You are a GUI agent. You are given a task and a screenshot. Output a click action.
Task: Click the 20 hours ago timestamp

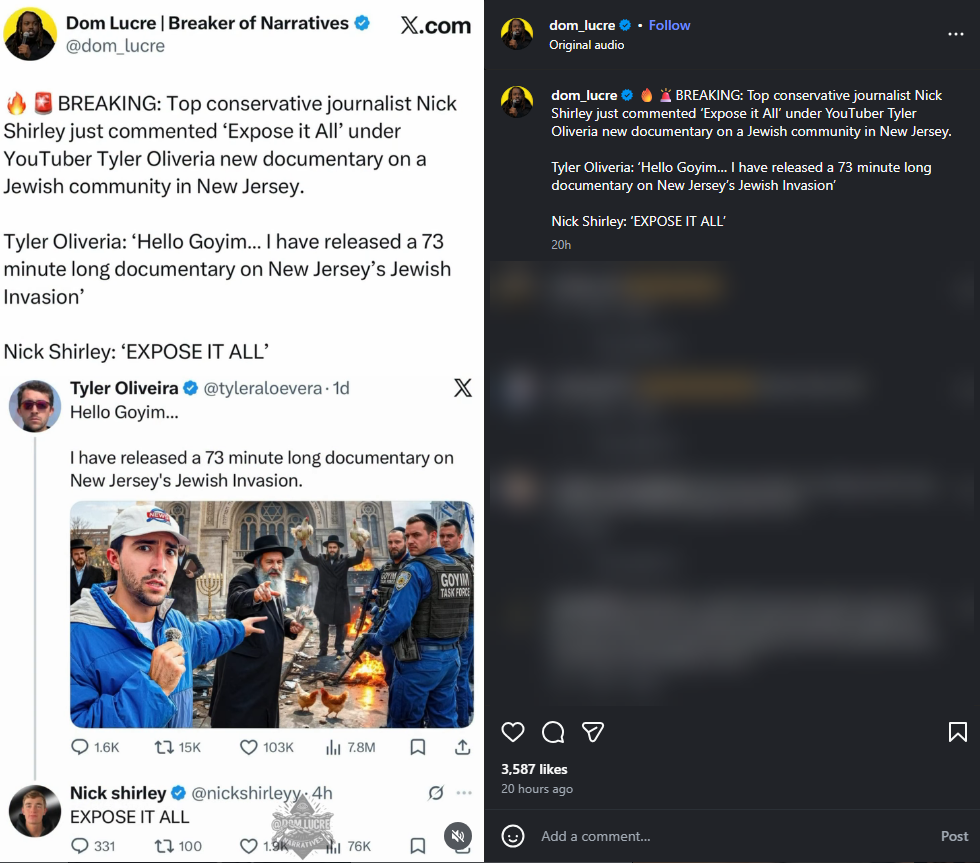[537, 789]
